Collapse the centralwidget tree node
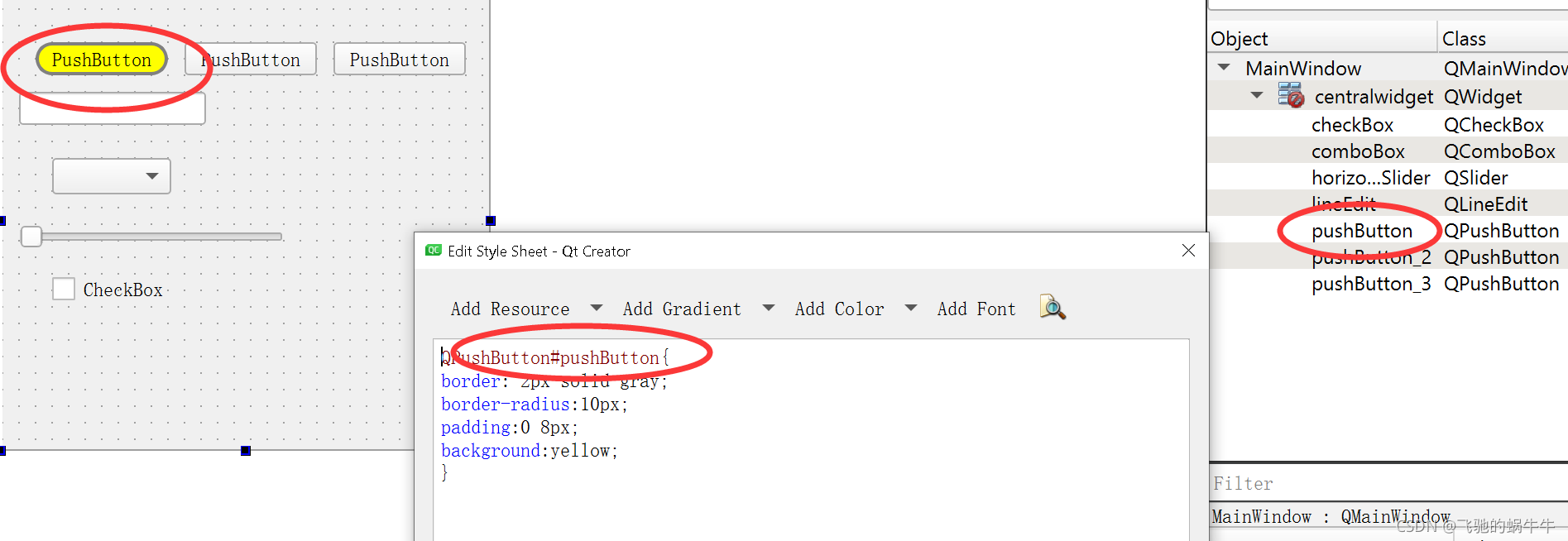The width and height of the screenshot is (1568, 541). coord(1257,96)
